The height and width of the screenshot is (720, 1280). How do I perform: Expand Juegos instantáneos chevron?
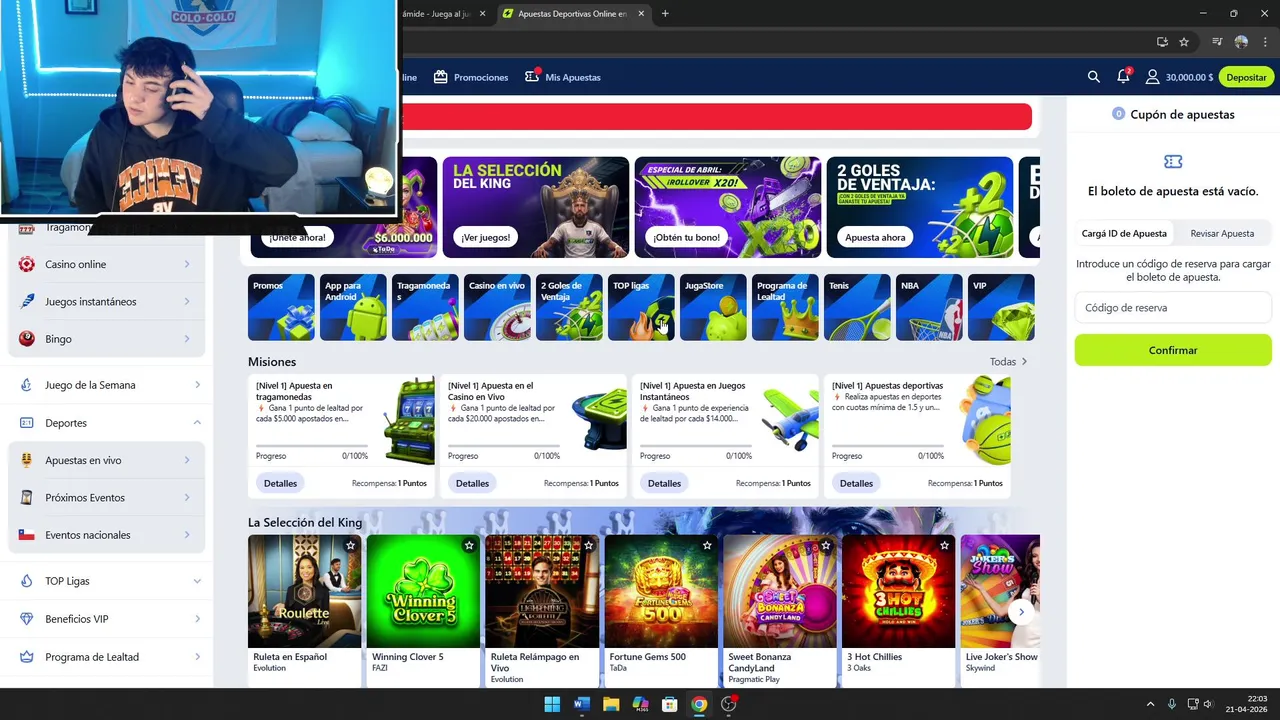click(x=187, y=301)
